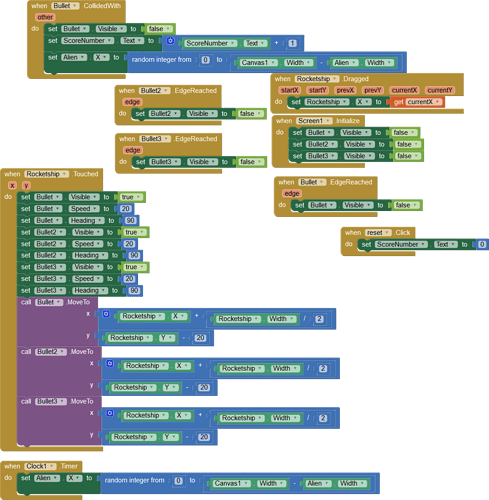Open Bullet2 dropdown in call Bullet2.MoveTo
Image resolution: width=489 pixels, height=500 pixels.
pyautogui.click(x=51, y=352)
